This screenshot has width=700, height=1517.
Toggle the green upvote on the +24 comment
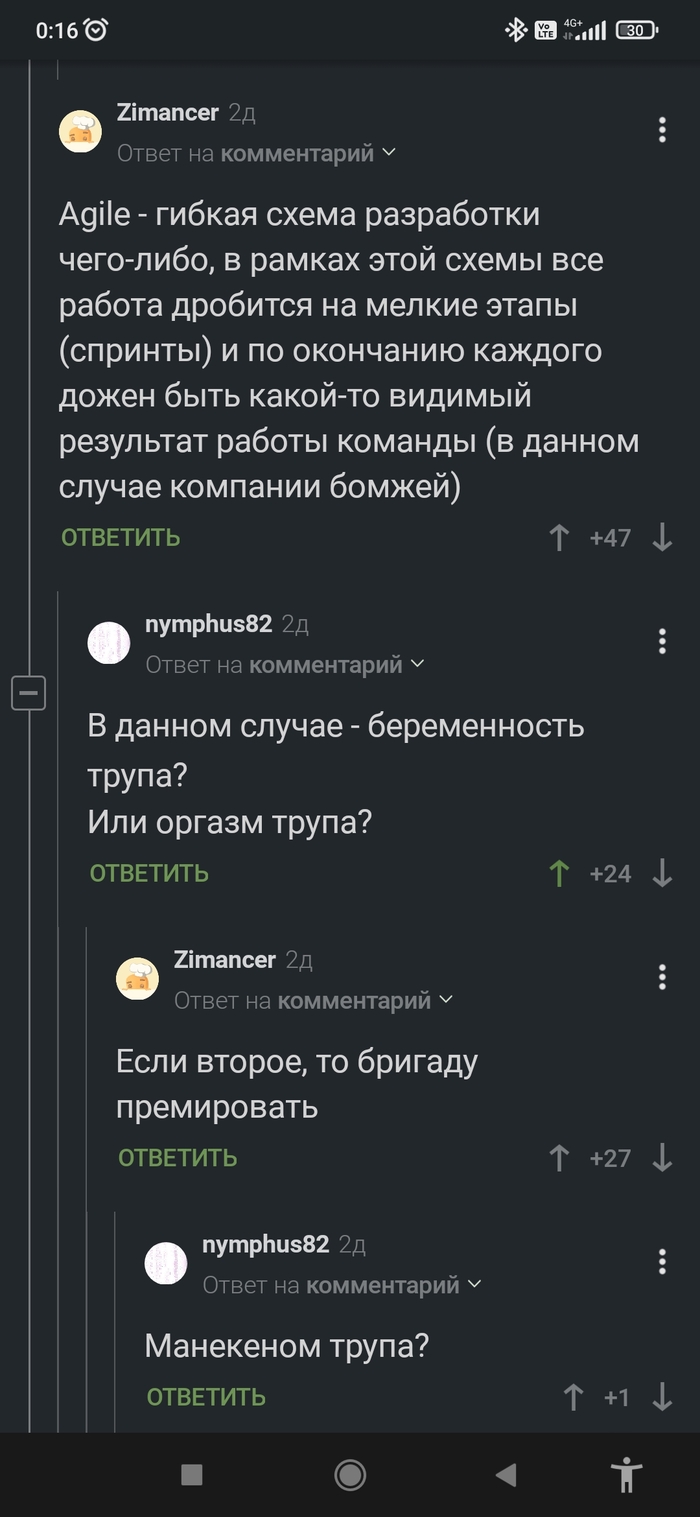559,874
